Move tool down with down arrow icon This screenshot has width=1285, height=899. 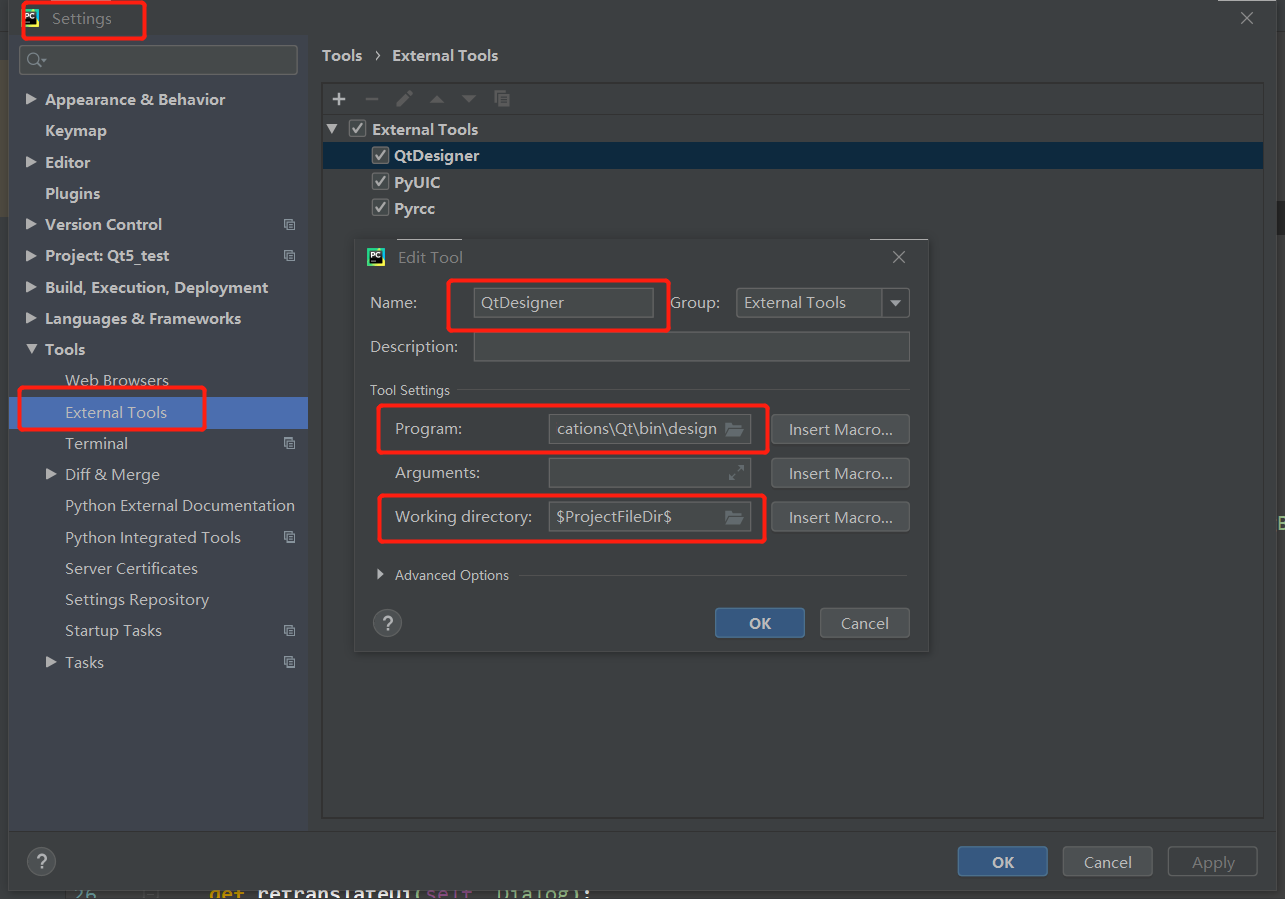point(469,99)
